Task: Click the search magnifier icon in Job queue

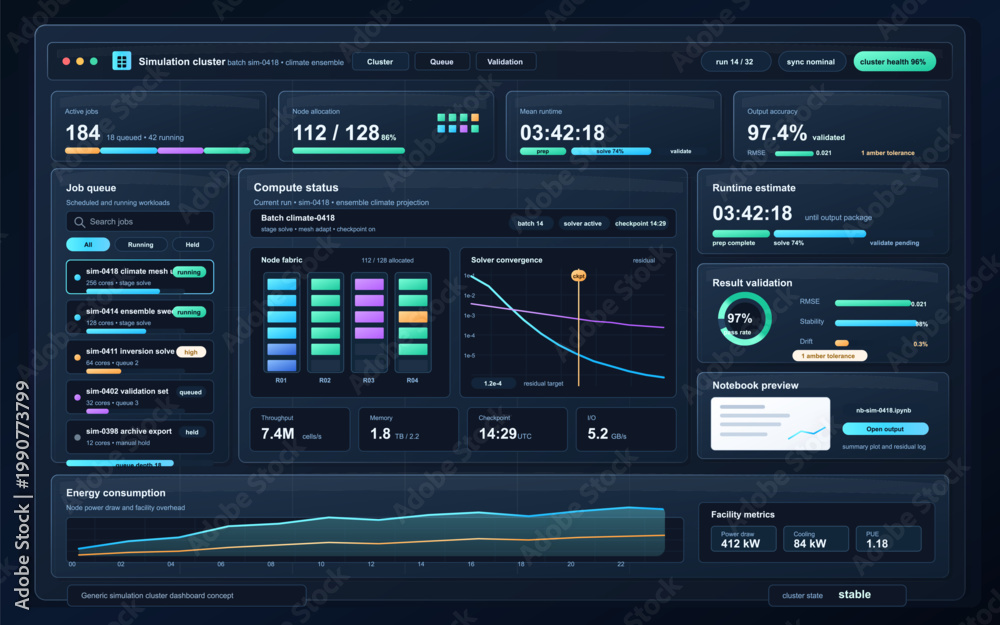Action: pos(80,222)
